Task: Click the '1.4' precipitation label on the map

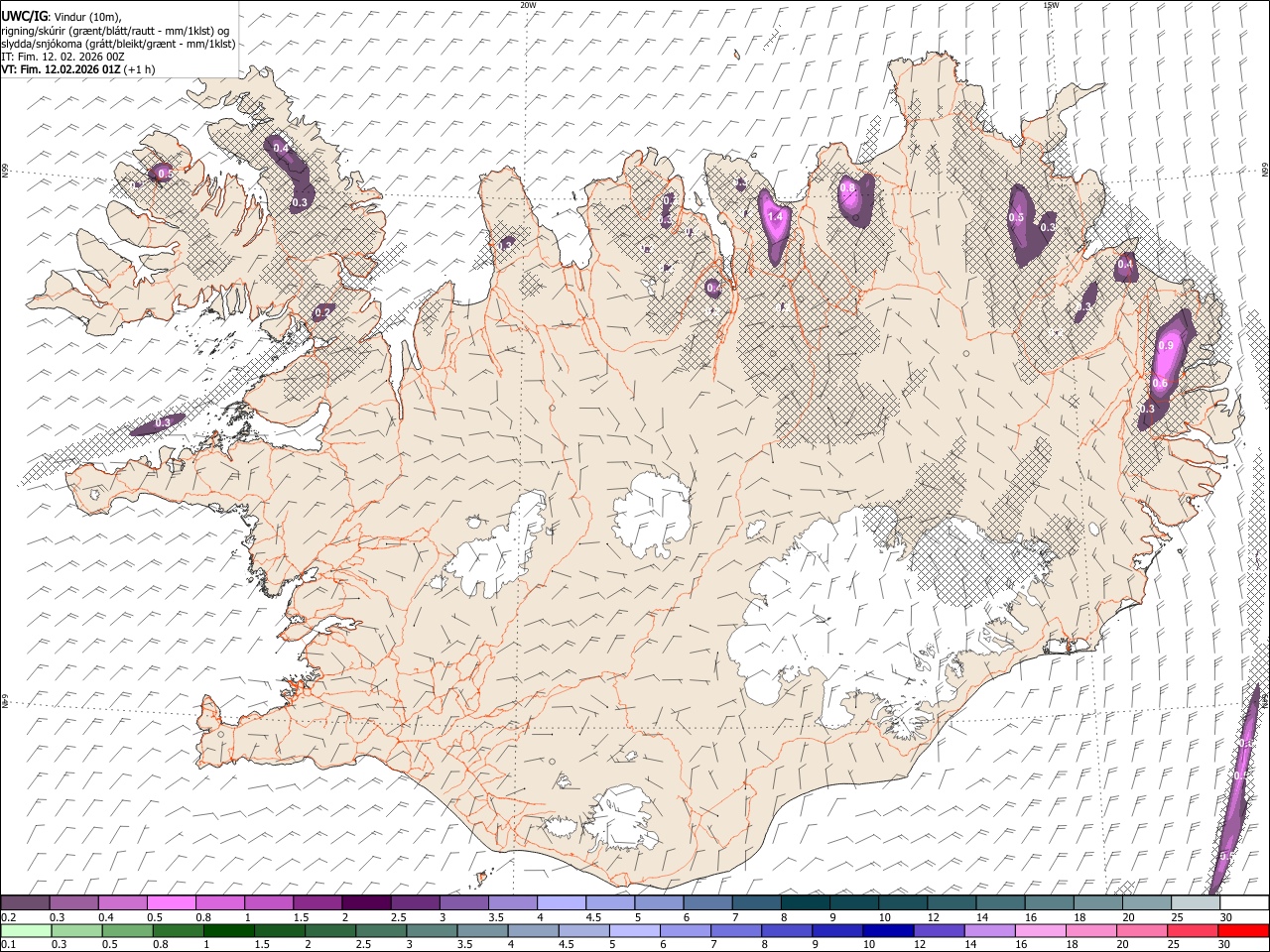Action: tap(776, 217)
